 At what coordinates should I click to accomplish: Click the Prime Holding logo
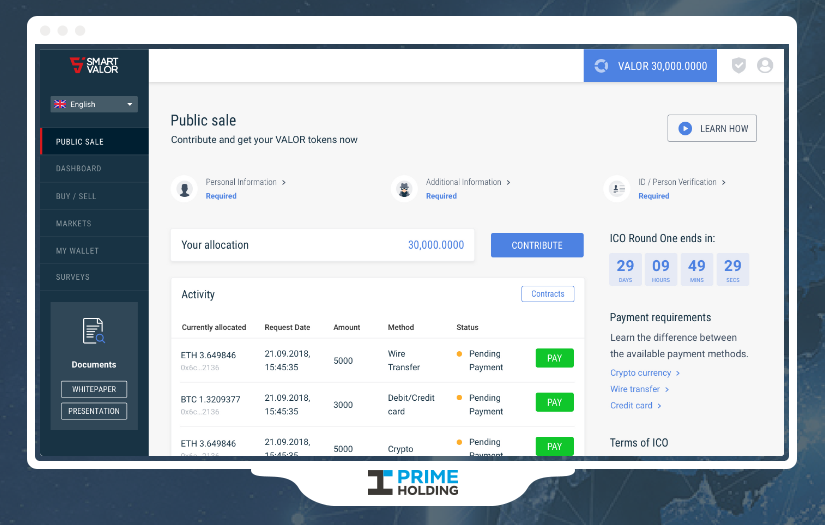coord(413,482)
